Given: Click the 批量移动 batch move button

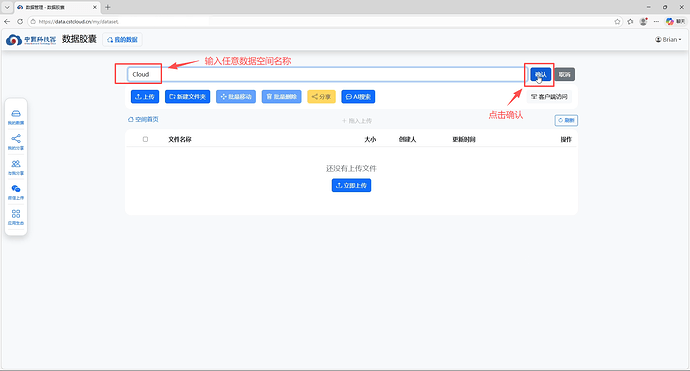Looking at the screenshot, I should 236,97.
